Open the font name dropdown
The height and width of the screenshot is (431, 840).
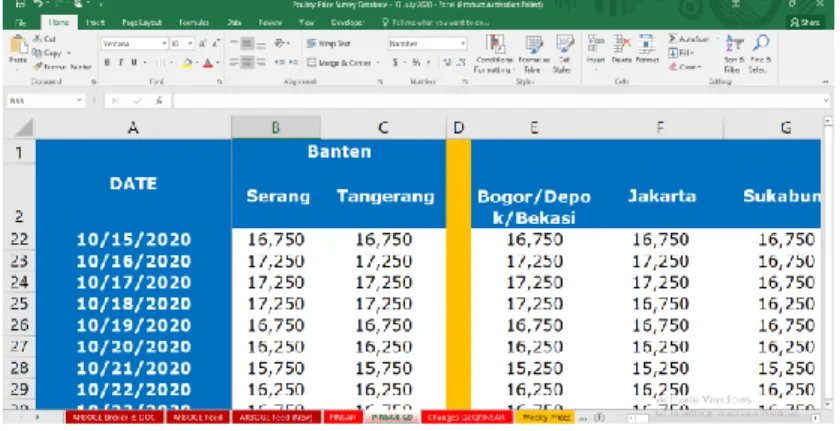point(164,43)
